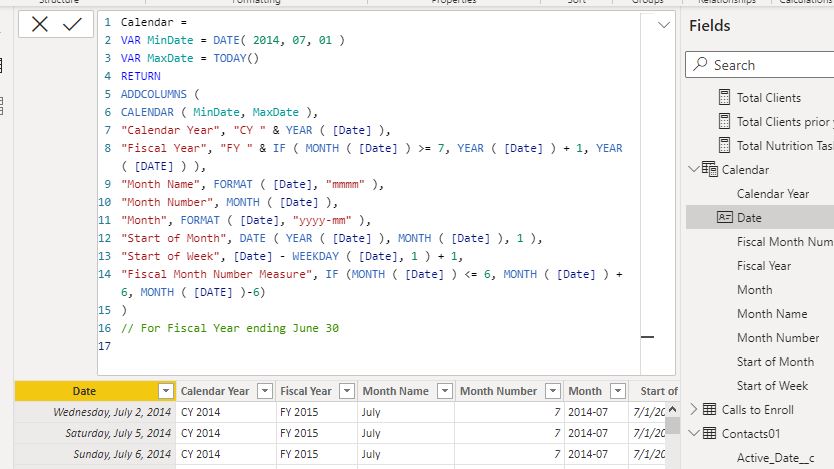Viewport: 834px width, 469px height.
Task: Click formula line 1 Calendar =
Action: [154, 22]
